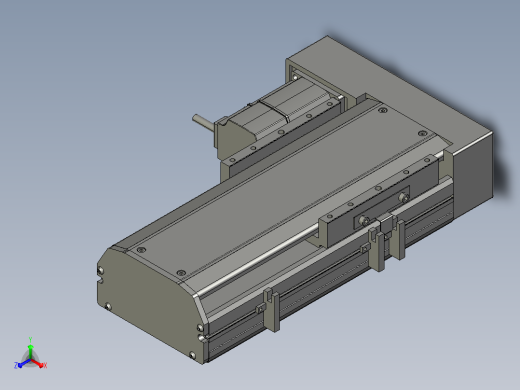Pick the bottom-left screw on front end cap
This screenshot has width=520, height=390.
[108, 306]
